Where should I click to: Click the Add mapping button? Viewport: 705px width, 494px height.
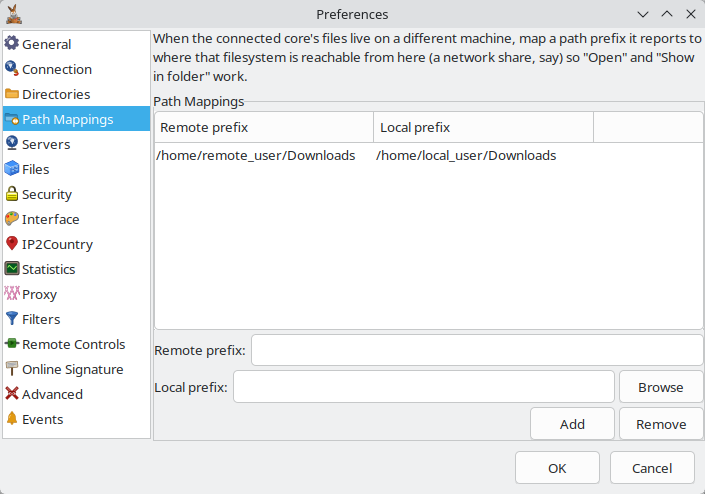pyautogui.click(x=572, y=424)
